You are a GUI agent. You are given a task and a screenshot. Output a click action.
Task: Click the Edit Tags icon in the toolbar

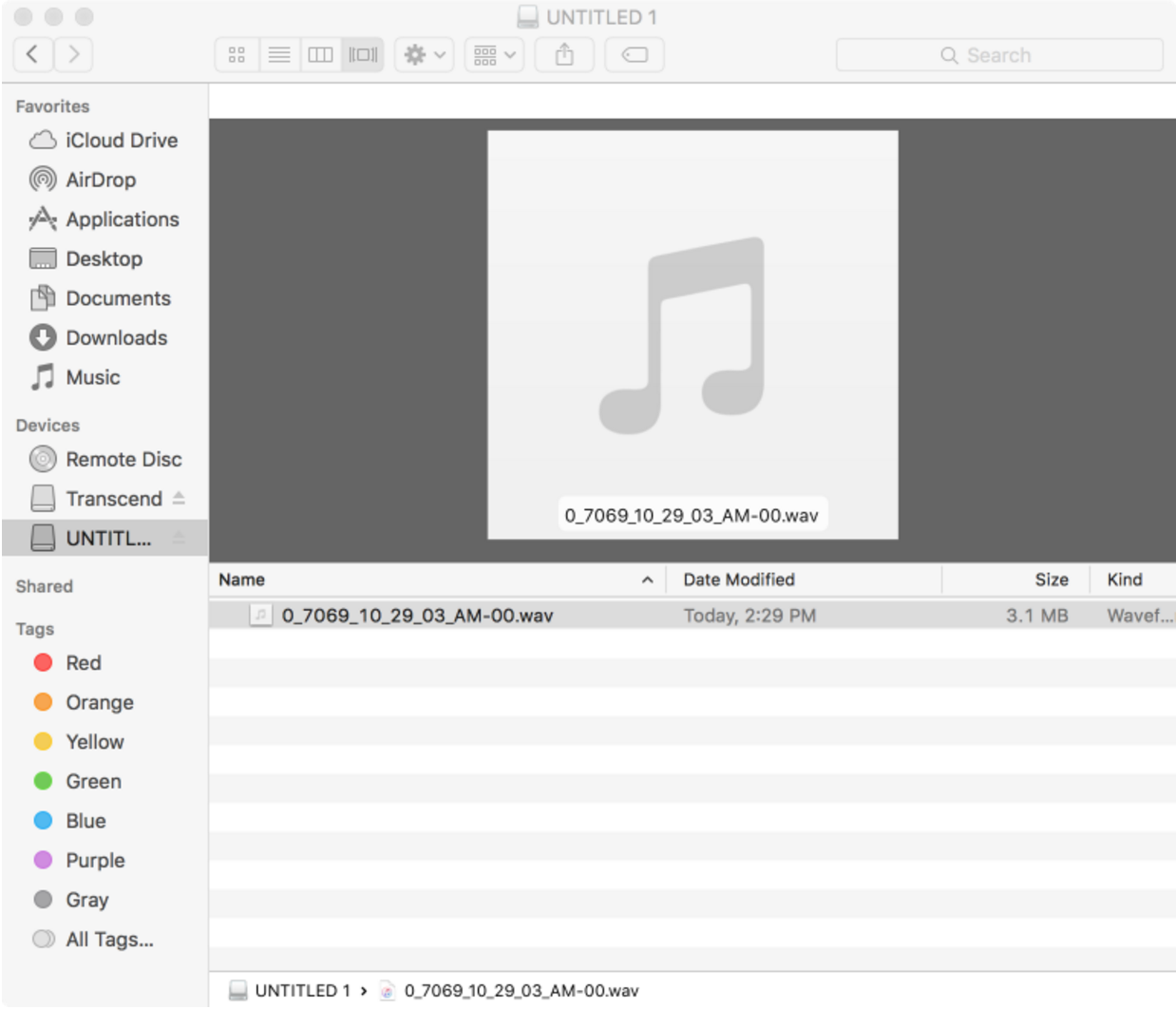[x=634, y=54]
